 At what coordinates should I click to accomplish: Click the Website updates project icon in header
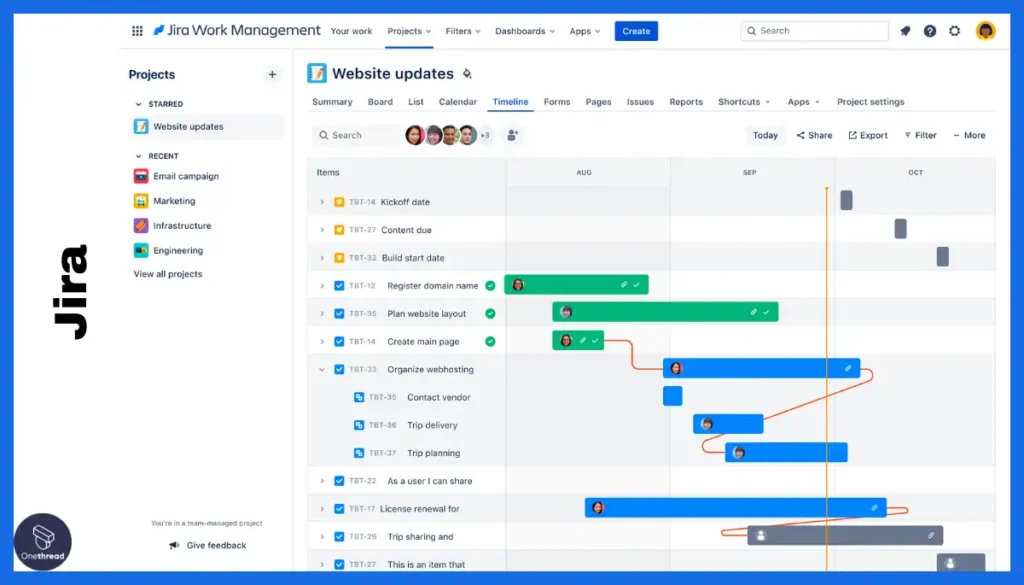tap(317, 73)
